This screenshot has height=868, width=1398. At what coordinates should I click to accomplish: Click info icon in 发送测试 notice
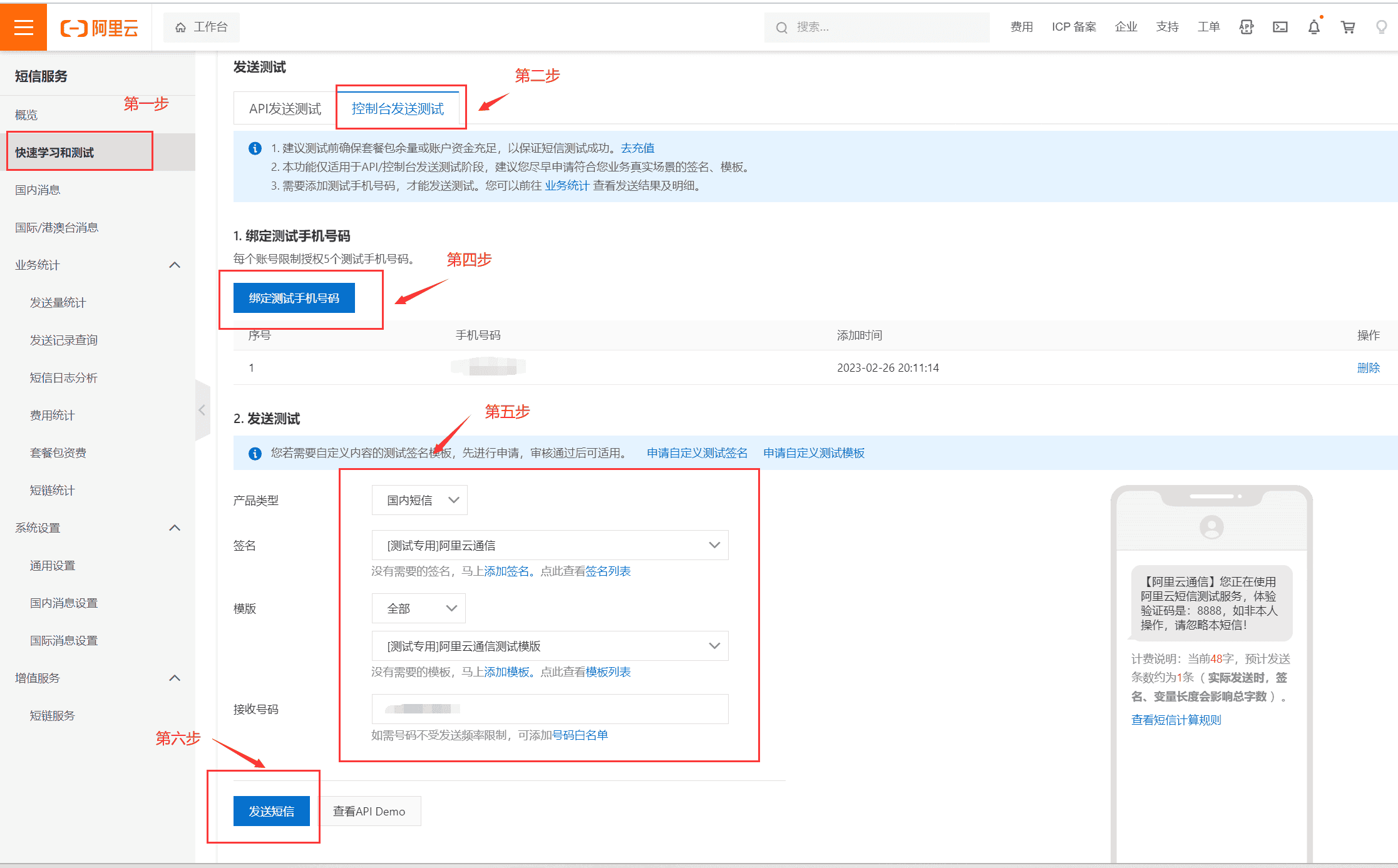pos(255,454)
